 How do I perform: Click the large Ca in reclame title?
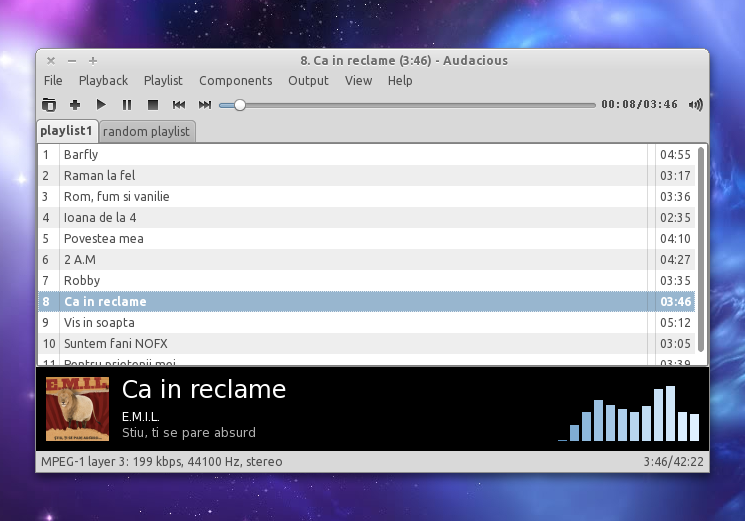point(204,389)
